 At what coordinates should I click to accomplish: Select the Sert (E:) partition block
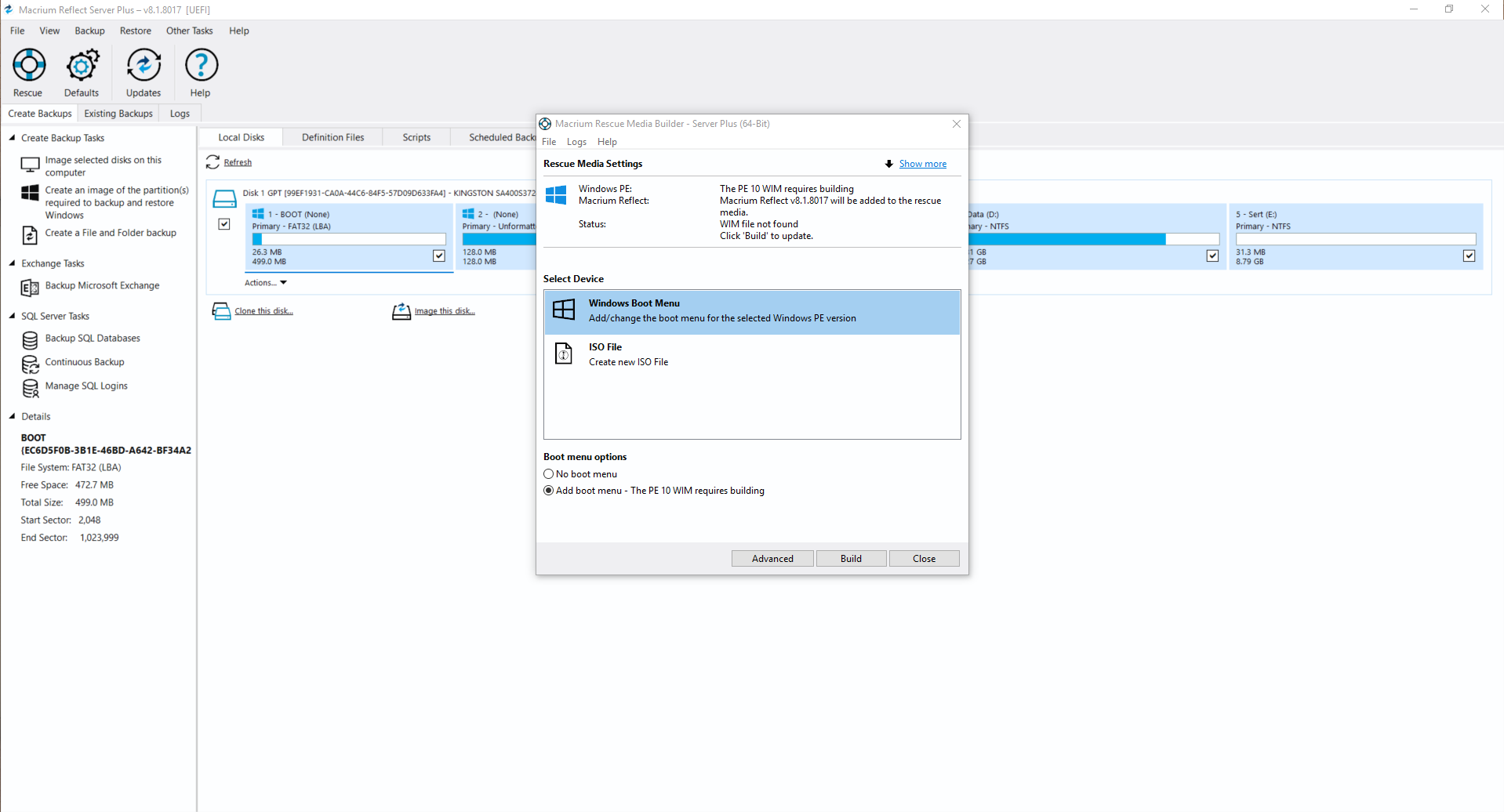point(1356,237)
